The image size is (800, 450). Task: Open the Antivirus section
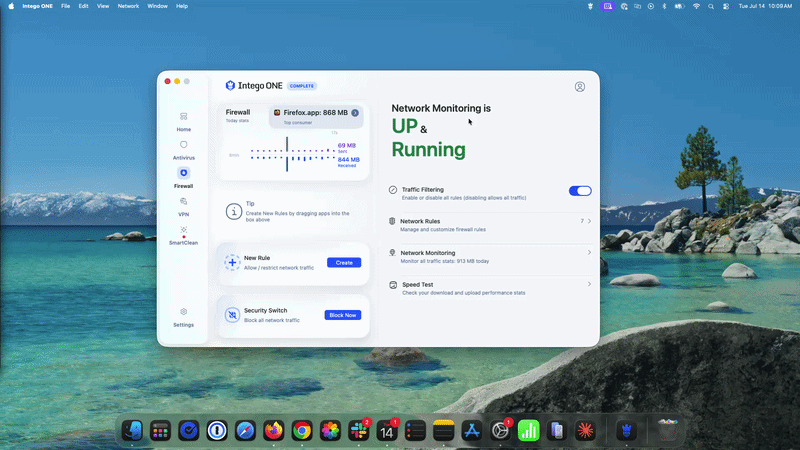pos(184,150)
